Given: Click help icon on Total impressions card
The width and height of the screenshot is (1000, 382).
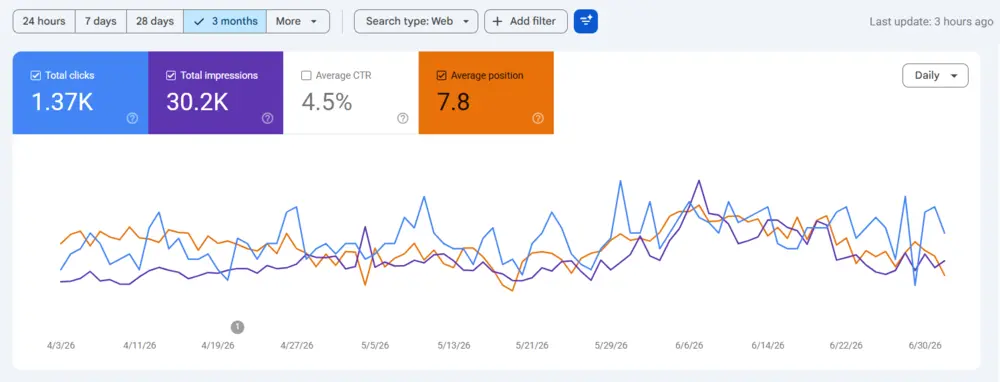Looking at the screenshot, I should [267, 118].
